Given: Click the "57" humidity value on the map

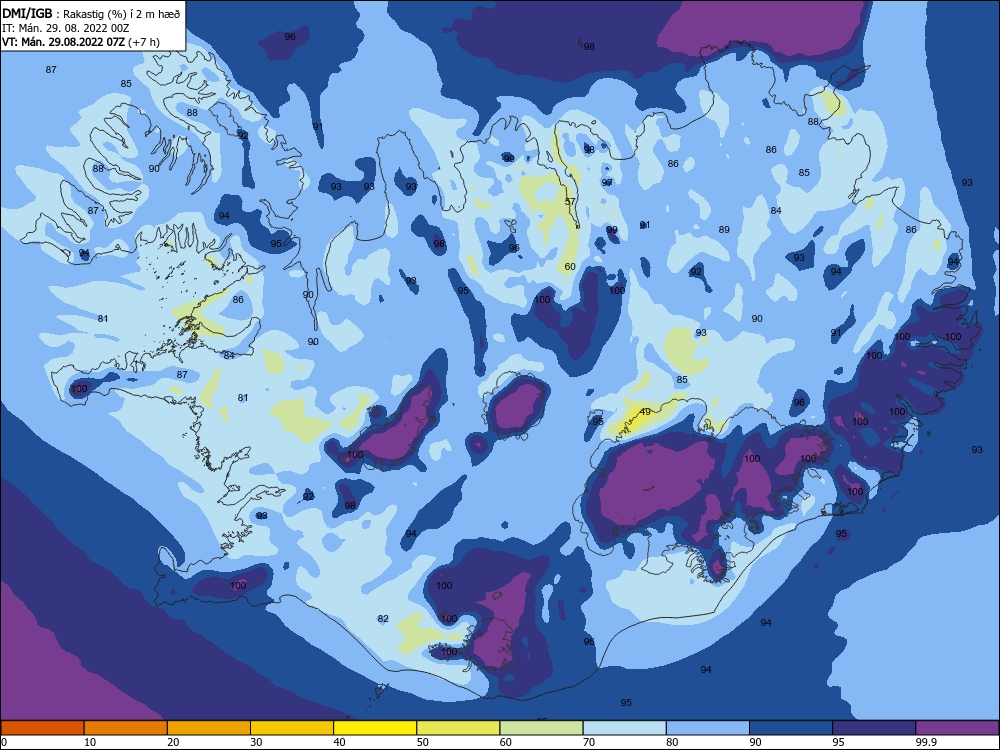Looking at the screenshot, I should pyautogui.click(x=570, y=202).
